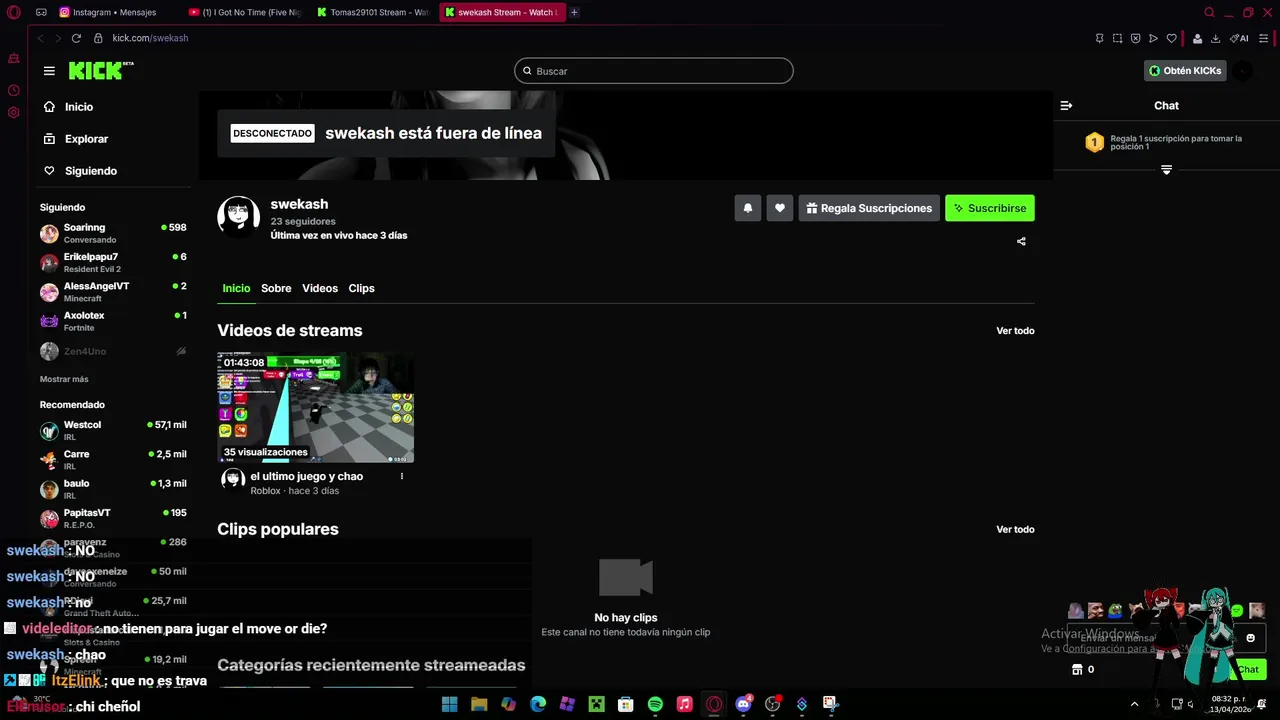This screenshot has width=1280, height=720.
Task: Open File Explorer from taskbar
Action: pyautogui.click(x=479, y=704)
